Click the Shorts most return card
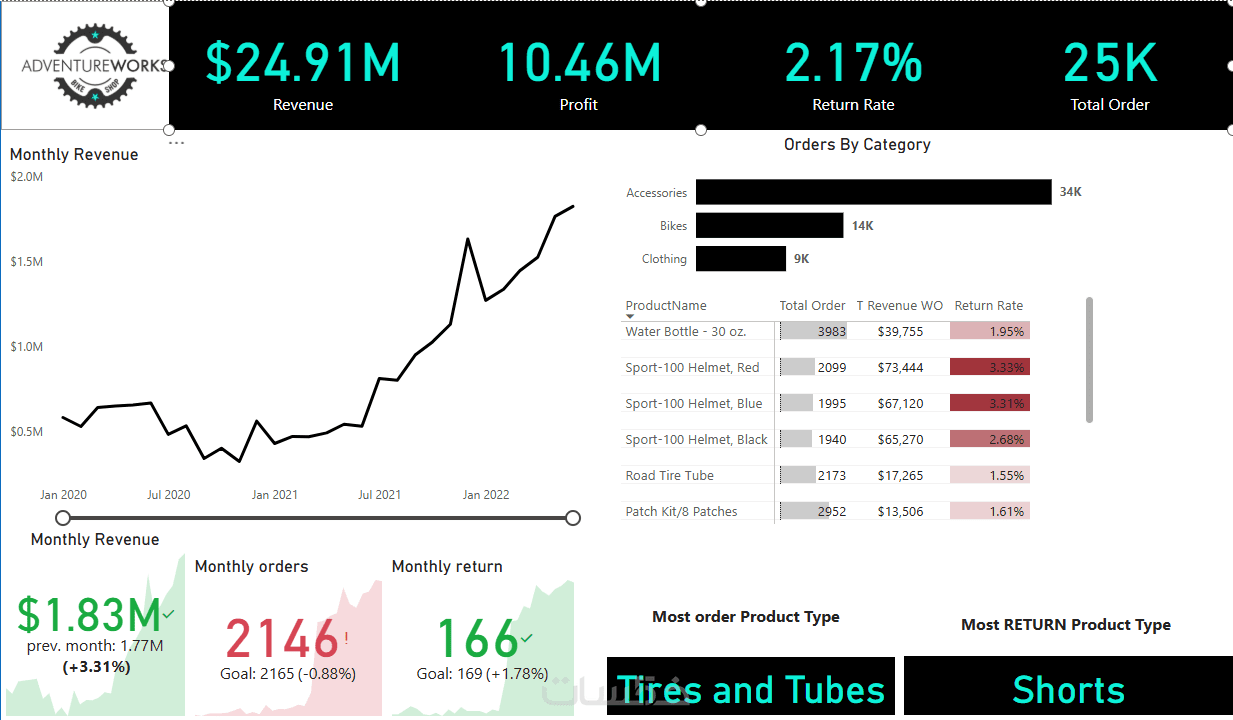 [x=1068, y=687]
